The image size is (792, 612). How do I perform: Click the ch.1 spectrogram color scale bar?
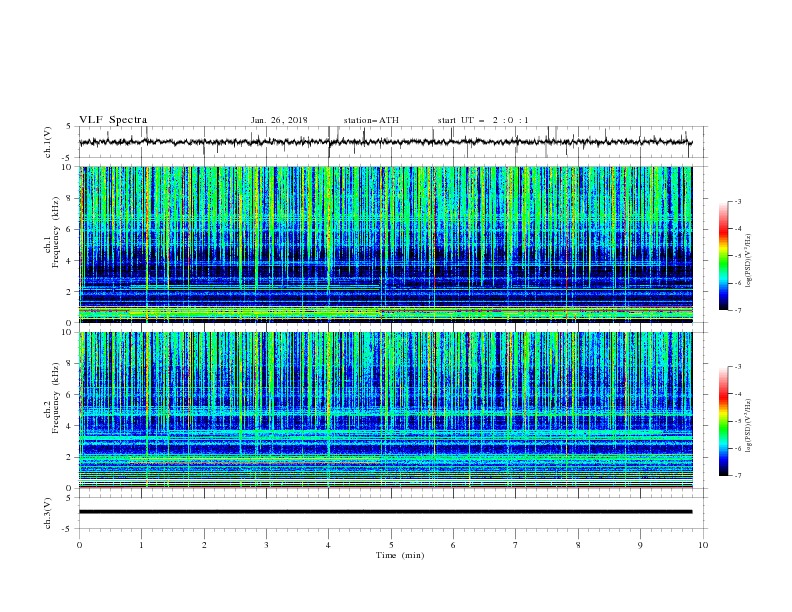pos(724,256)
